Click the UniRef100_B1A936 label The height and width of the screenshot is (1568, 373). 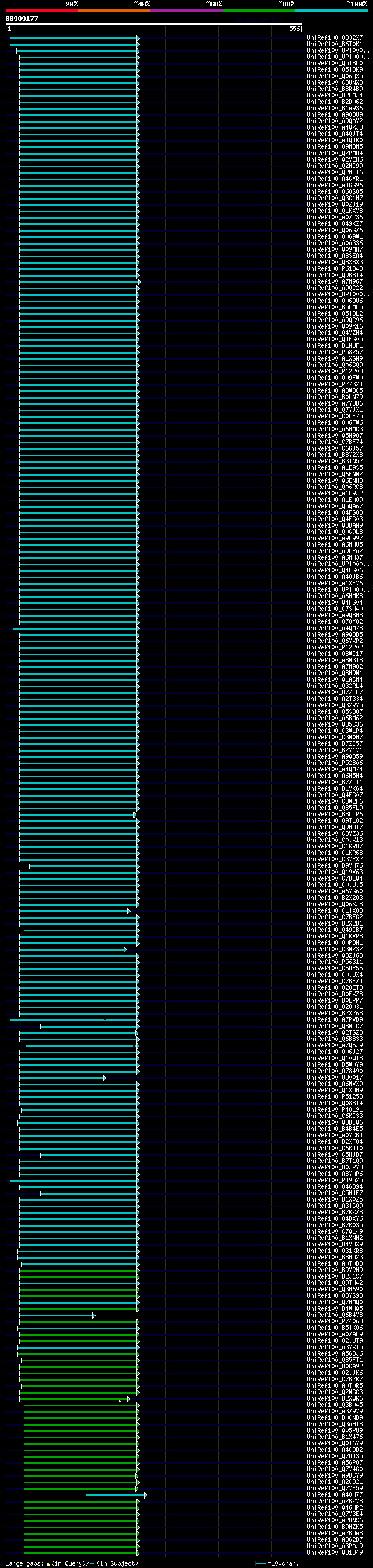pyautogui.click(x=335, y=109)
